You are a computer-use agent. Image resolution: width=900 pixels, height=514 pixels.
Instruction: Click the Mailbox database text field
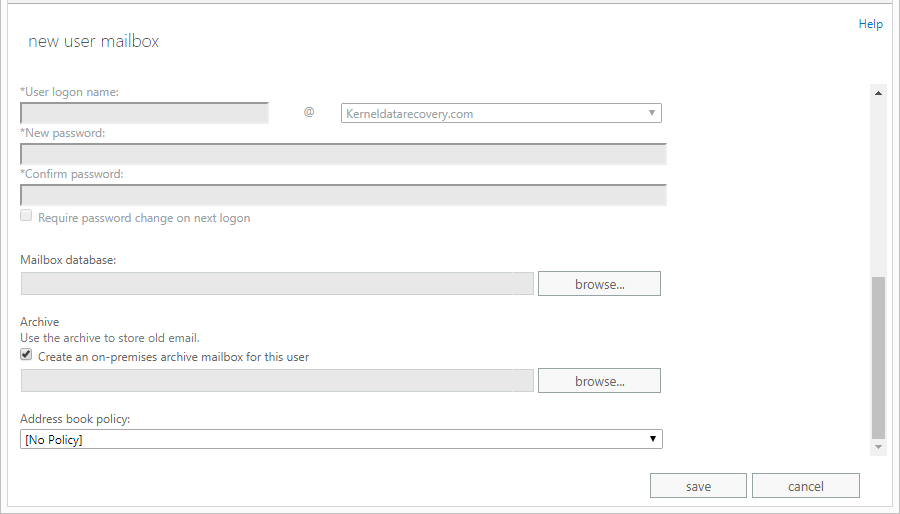pos(277,284)
